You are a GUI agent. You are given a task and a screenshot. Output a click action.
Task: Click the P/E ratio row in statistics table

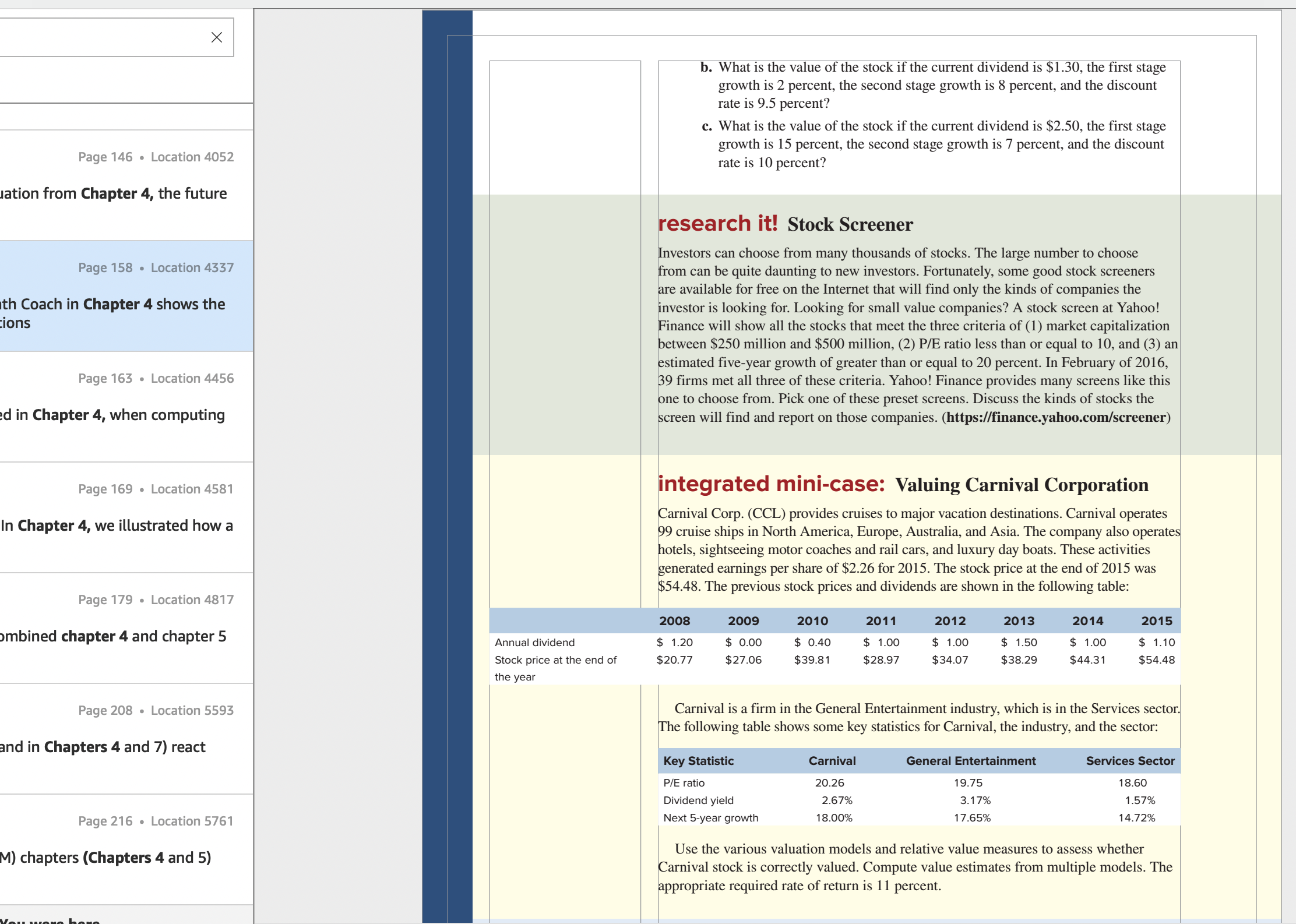(919, 783)
